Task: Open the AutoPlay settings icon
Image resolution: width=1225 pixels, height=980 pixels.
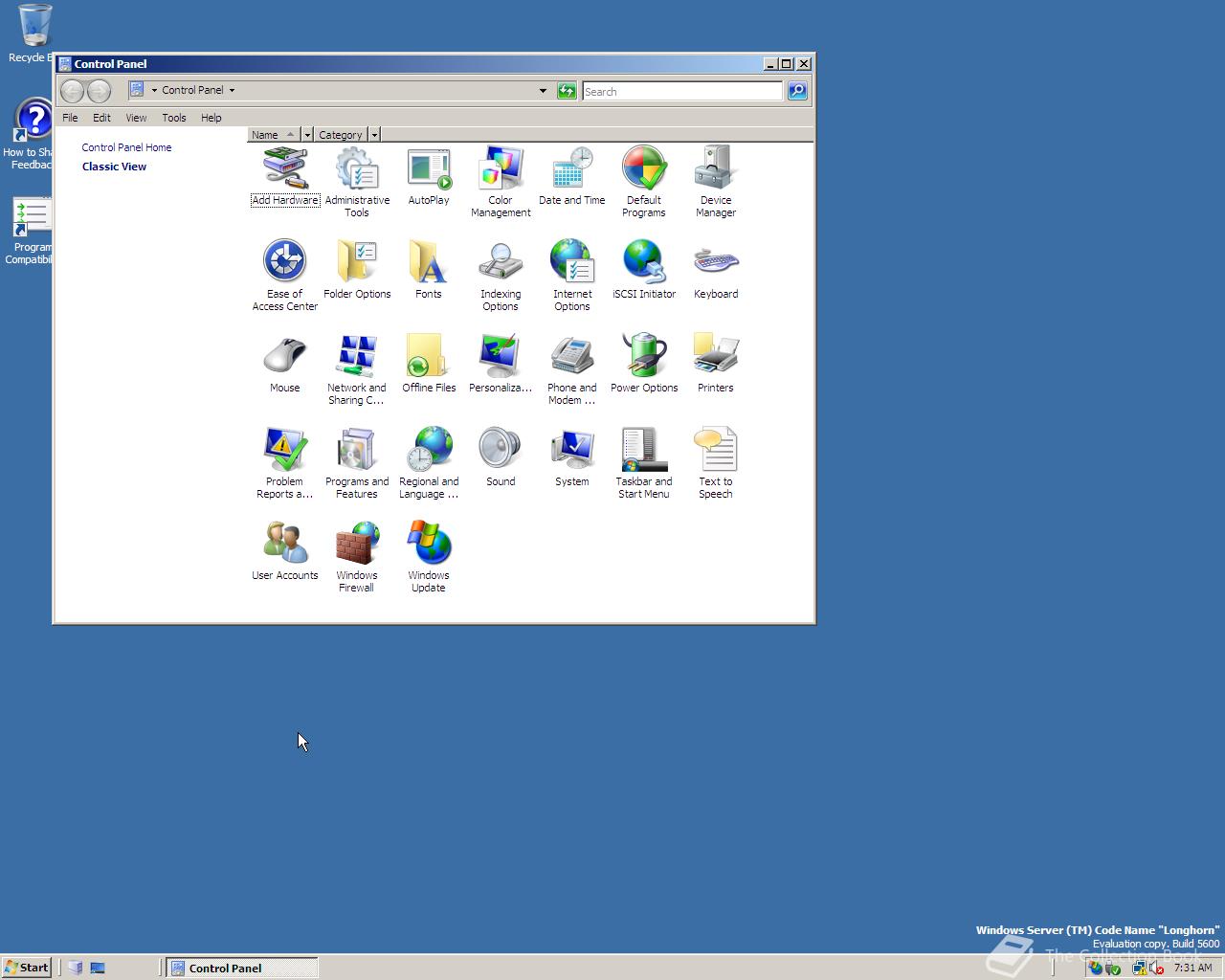Action: point(429,176)
